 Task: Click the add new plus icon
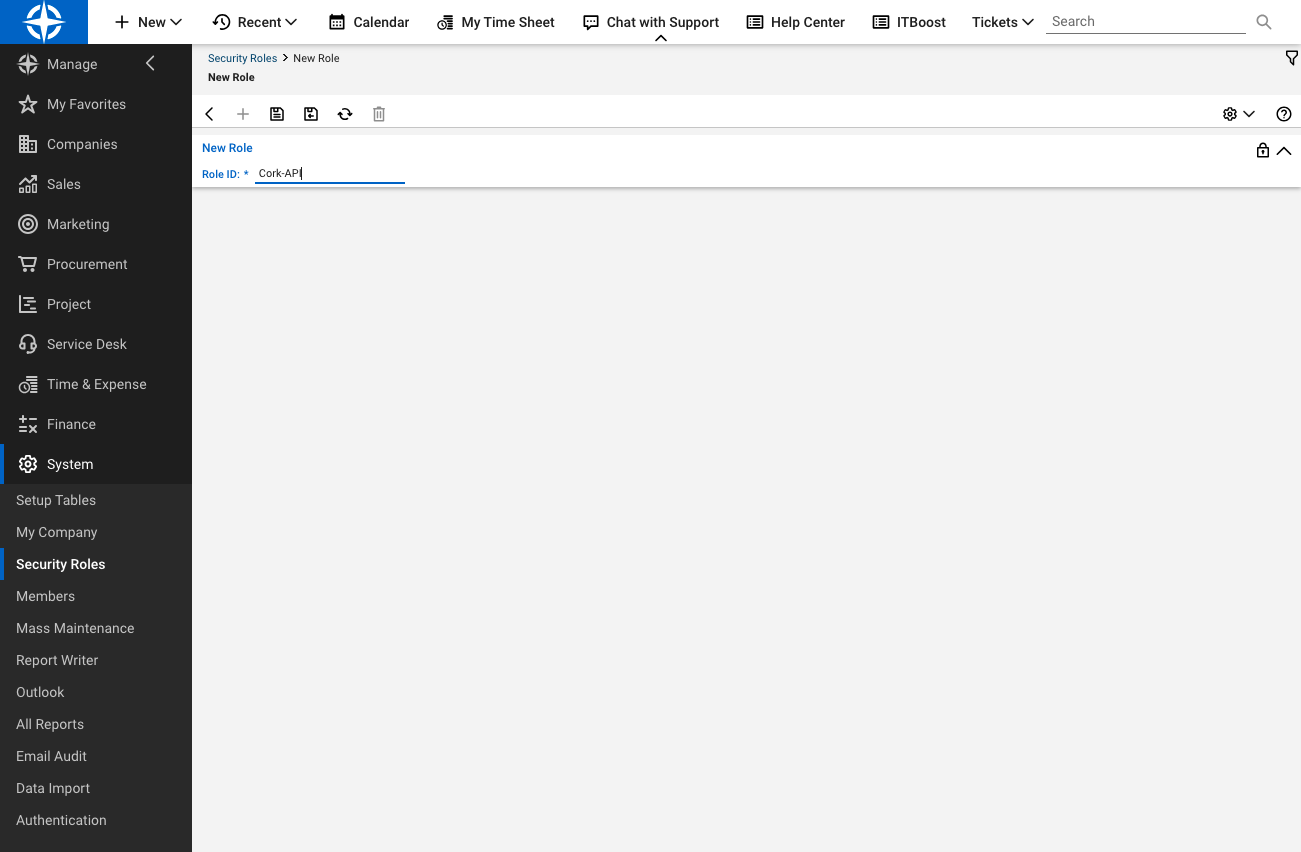coord(242,114)
